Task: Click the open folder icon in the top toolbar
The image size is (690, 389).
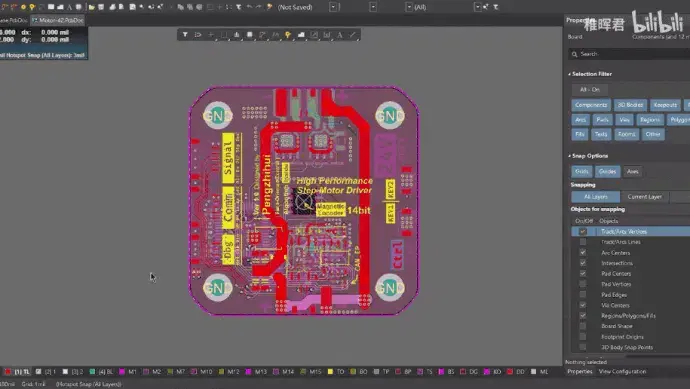Action: pos(91,7)
